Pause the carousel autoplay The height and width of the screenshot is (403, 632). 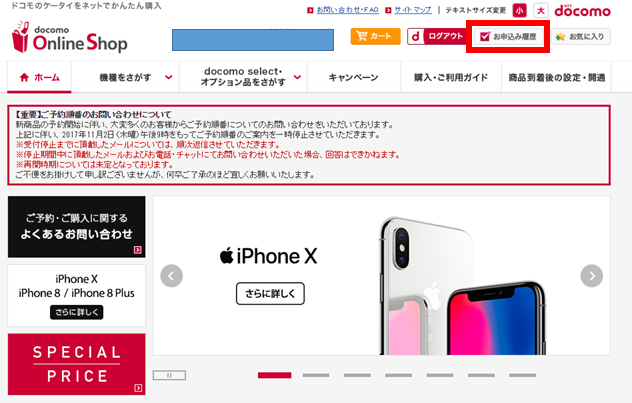[x=169, y=375]
